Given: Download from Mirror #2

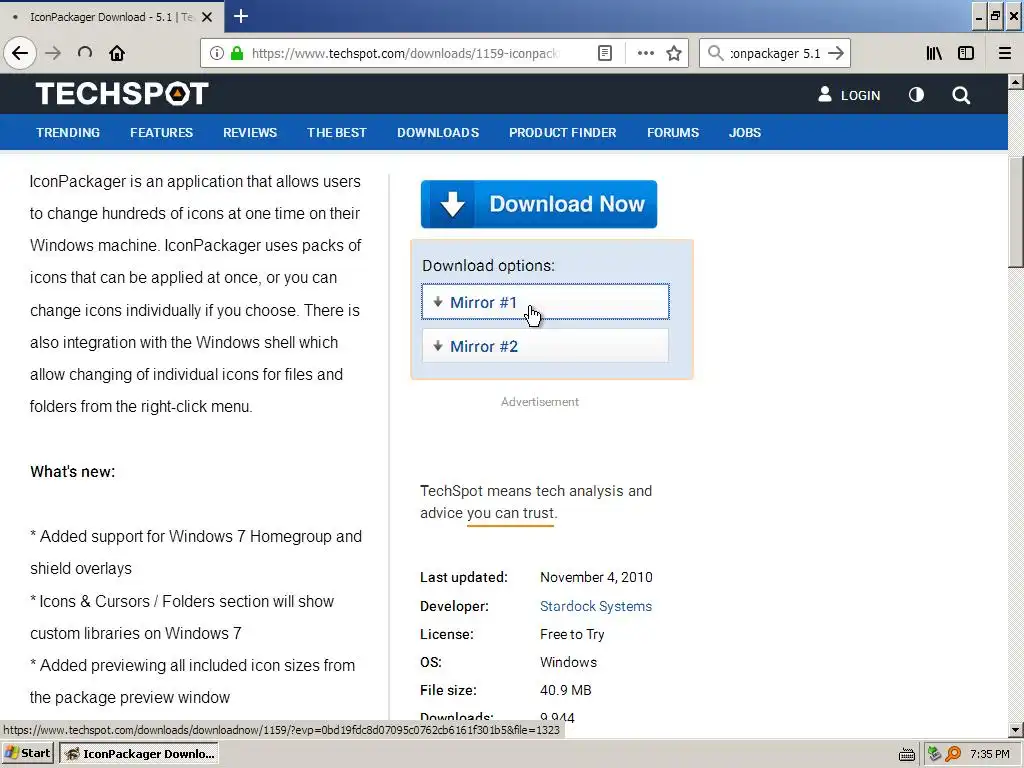Looking at the screenshot, I should pyautogui.click(x=545, y=345).
